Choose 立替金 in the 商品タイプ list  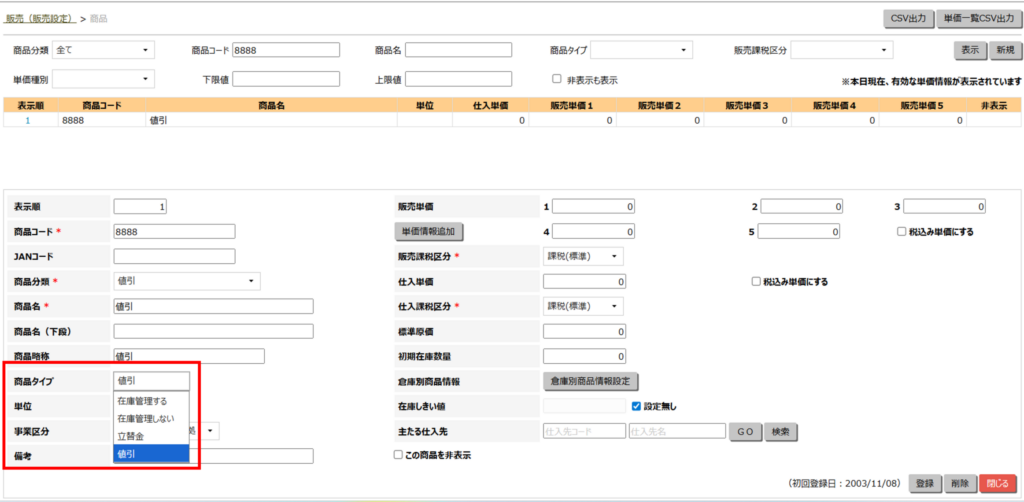130,436
